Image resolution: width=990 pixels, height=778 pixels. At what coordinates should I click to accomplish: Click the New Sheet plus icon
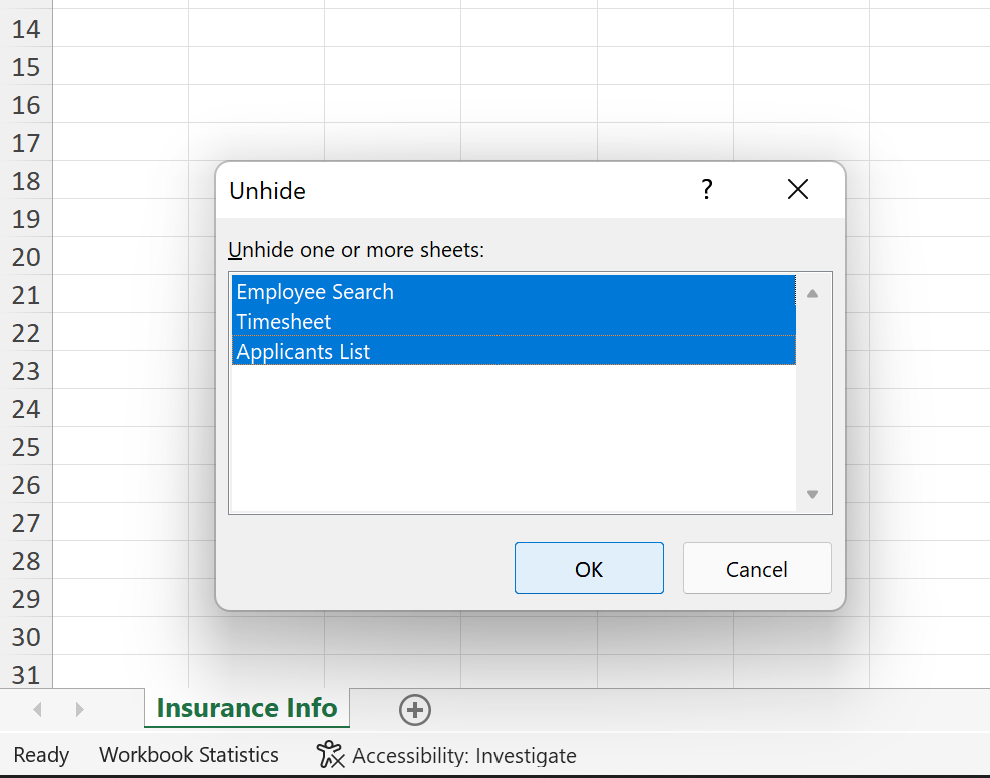(x=415, y=709)
